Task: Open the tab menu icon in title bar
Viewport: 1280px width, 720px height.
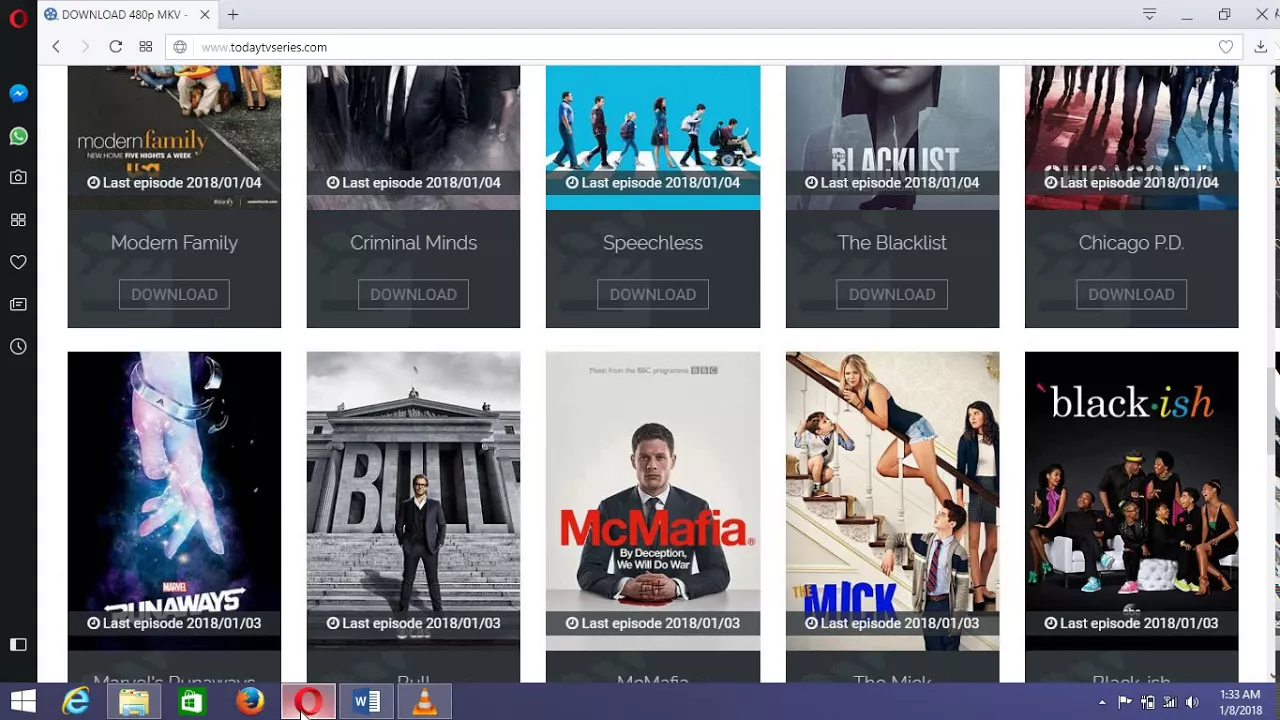Action: [x=1149, y=15]
